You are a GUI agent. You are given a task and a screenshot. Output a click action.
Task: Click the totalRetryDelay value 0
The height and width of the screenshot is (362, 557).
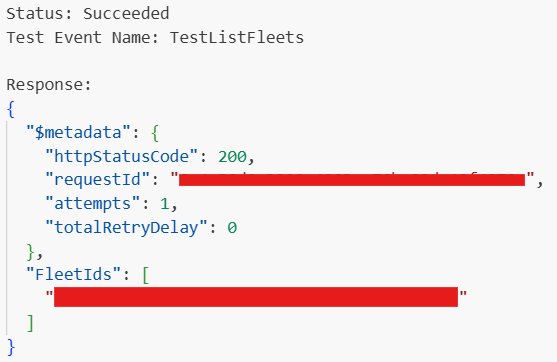click(232, 228)
